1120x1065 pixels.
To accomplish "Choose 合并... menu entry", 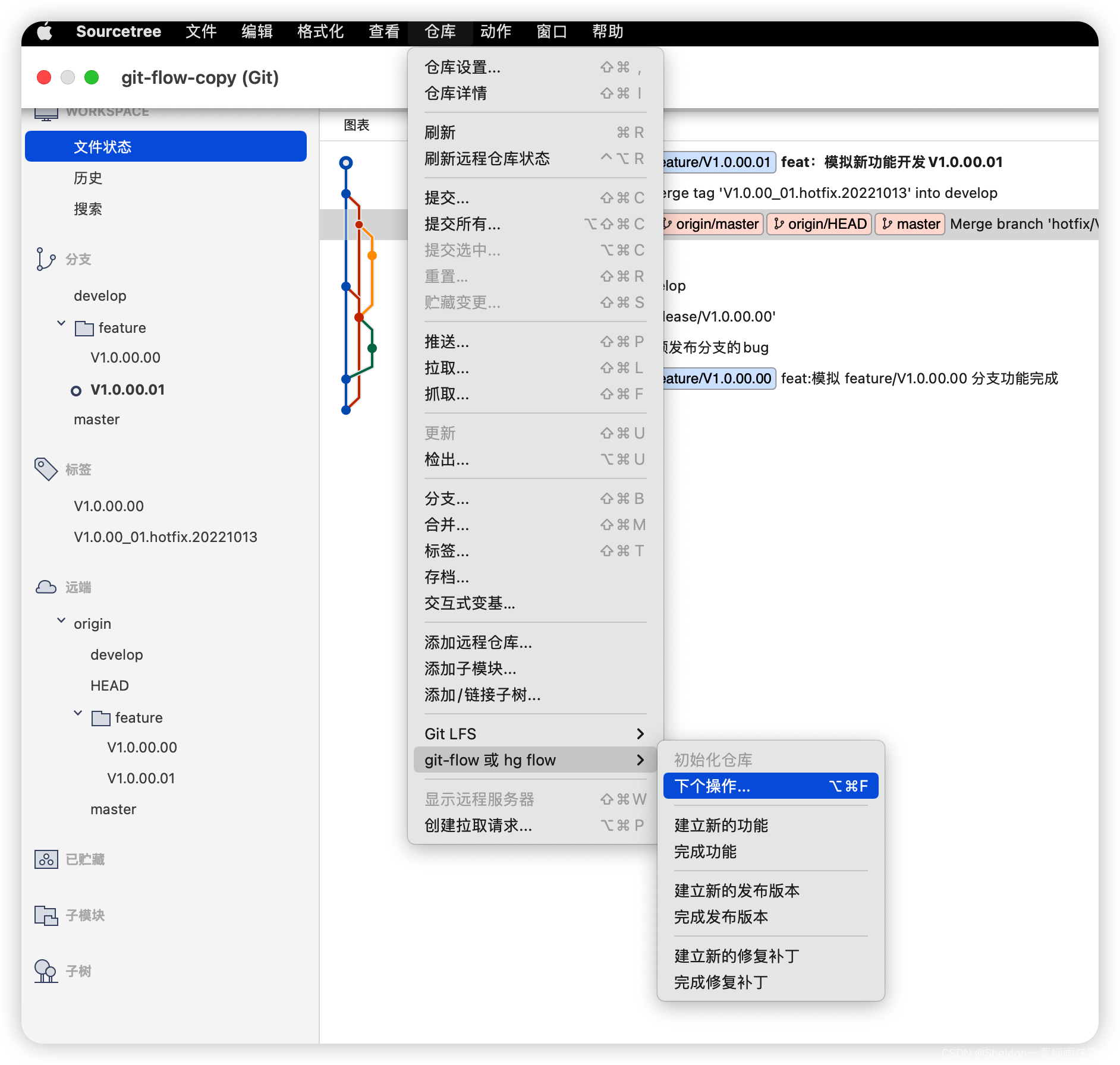I will tap(535, 525).
